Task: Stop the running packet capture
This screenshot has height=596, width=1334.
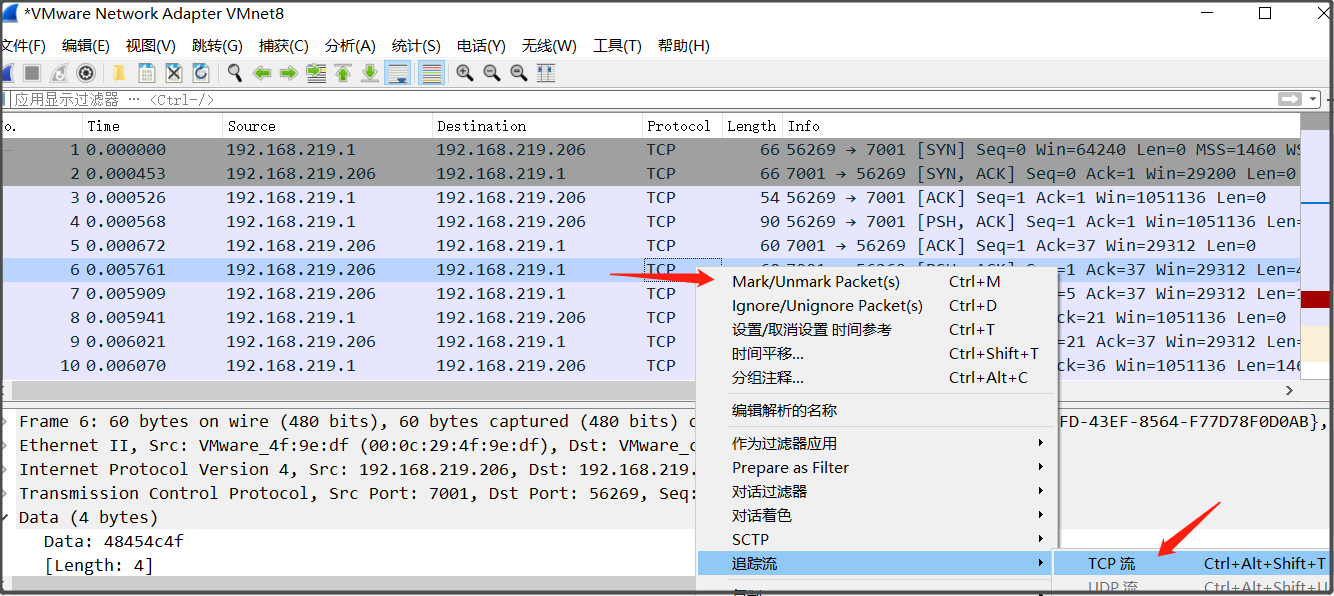Action: click(x=32, y=73)
